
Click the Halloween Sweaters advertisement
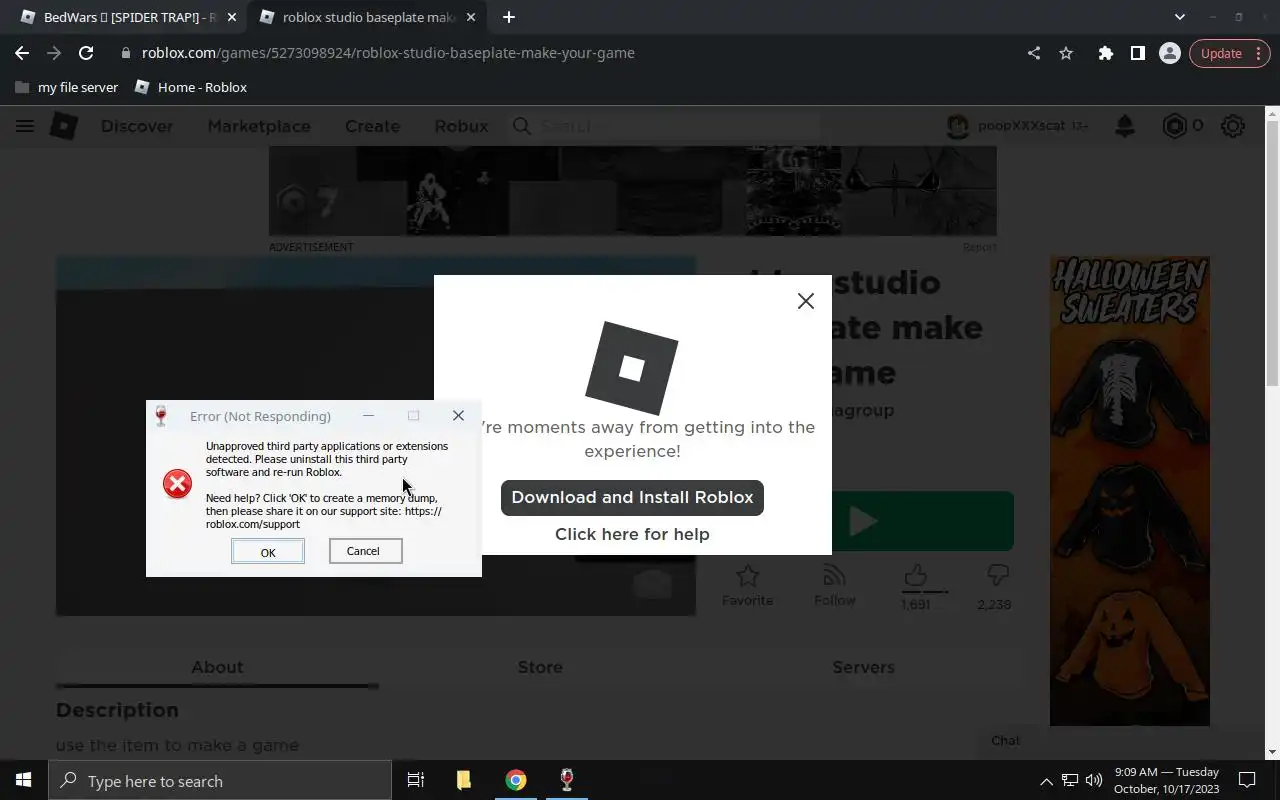pos(1129,491)
